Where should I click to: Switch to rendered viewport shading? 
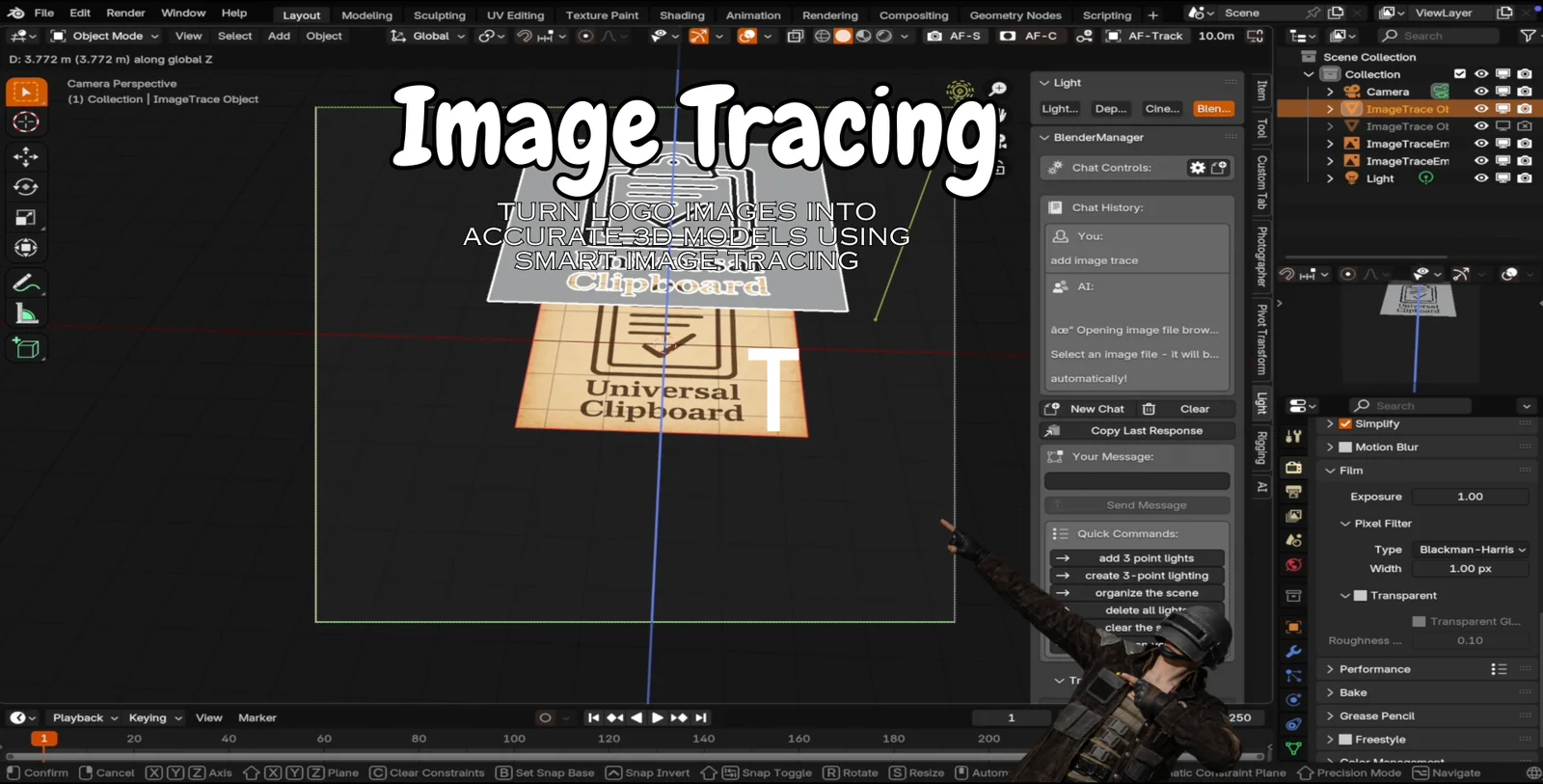(884, 36)
